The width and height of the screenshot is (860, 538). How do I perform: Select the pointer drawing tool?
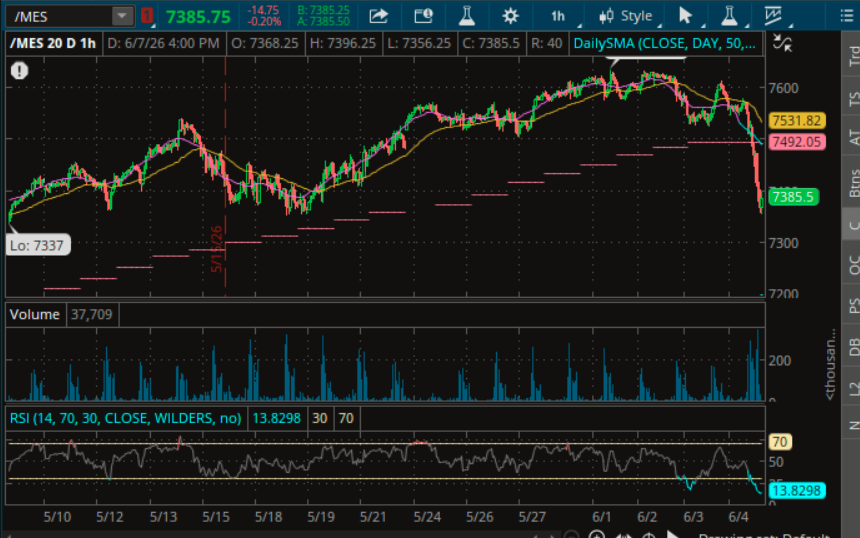(685, 16)
